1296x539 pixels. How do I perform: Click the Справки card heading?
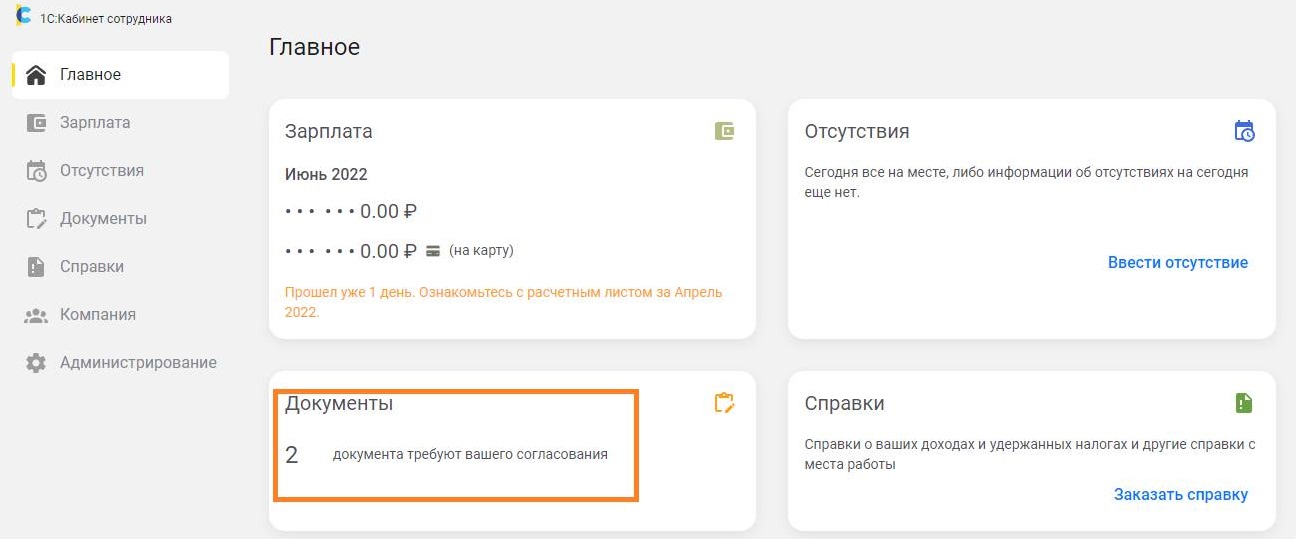pyautogui.click(x=845, y=404)
